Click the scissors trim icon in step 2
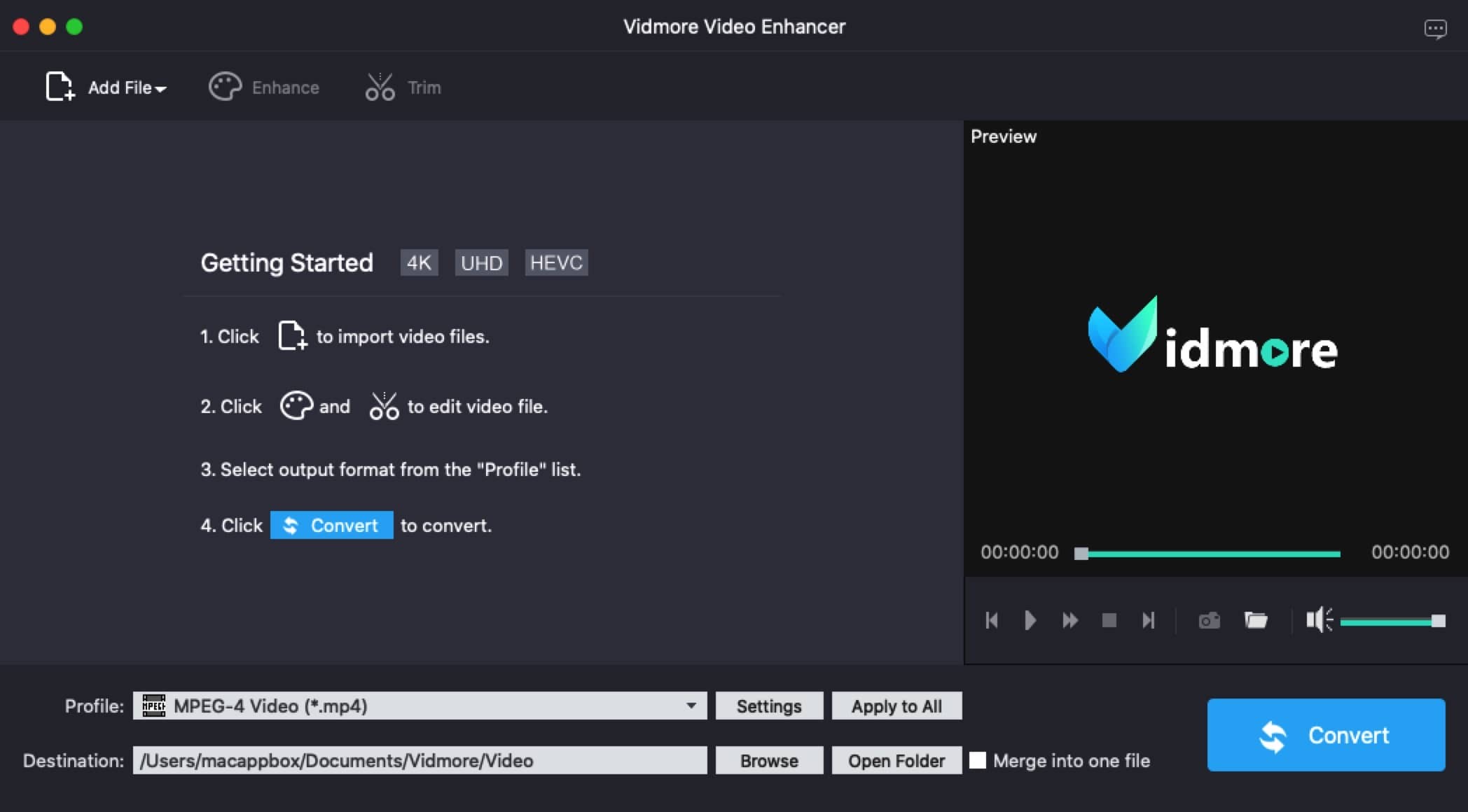Image resolution: width=1468 pixels, height=812 pixels. 384,405
